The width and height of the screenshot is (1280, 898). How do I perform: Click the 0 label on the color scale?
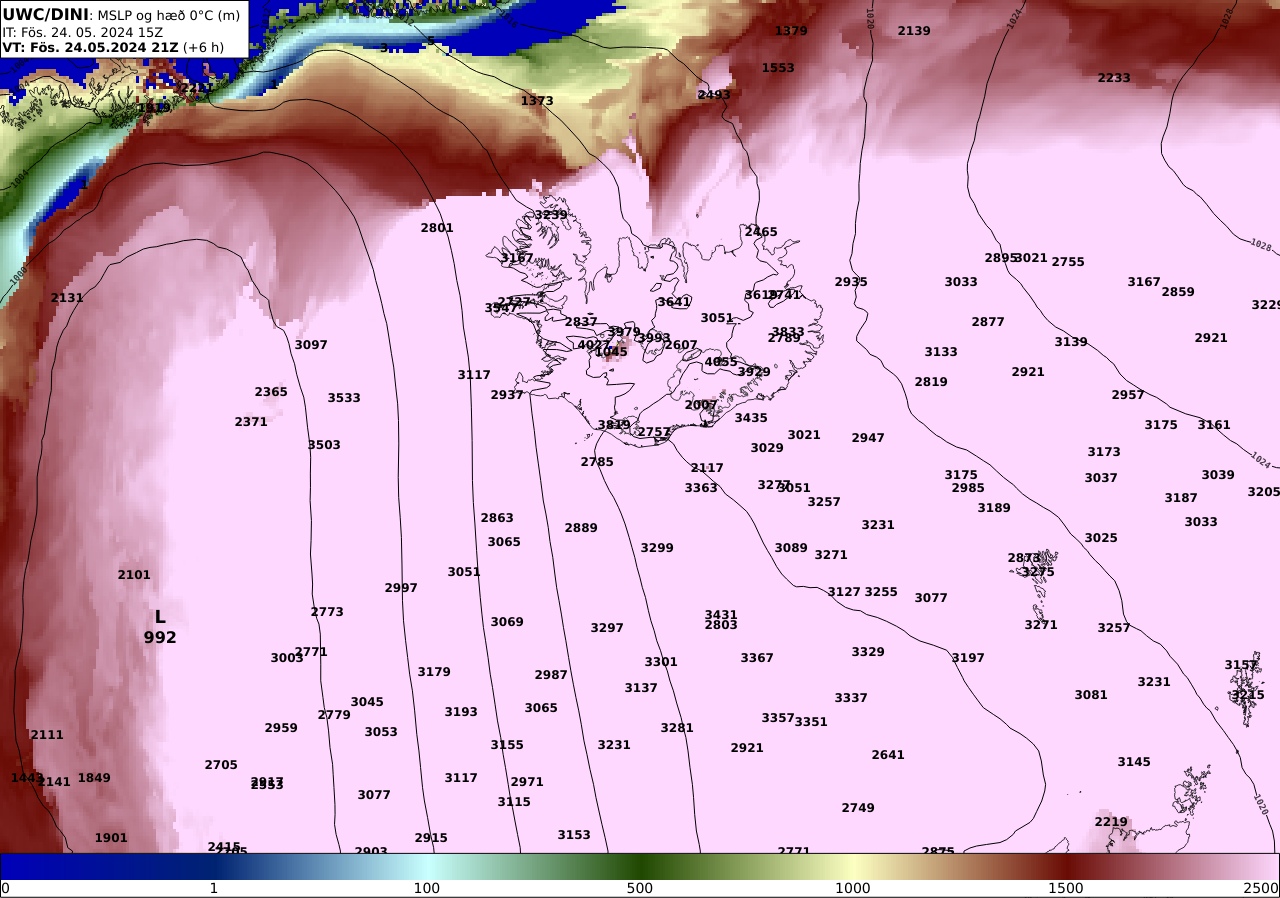[5, 888]
